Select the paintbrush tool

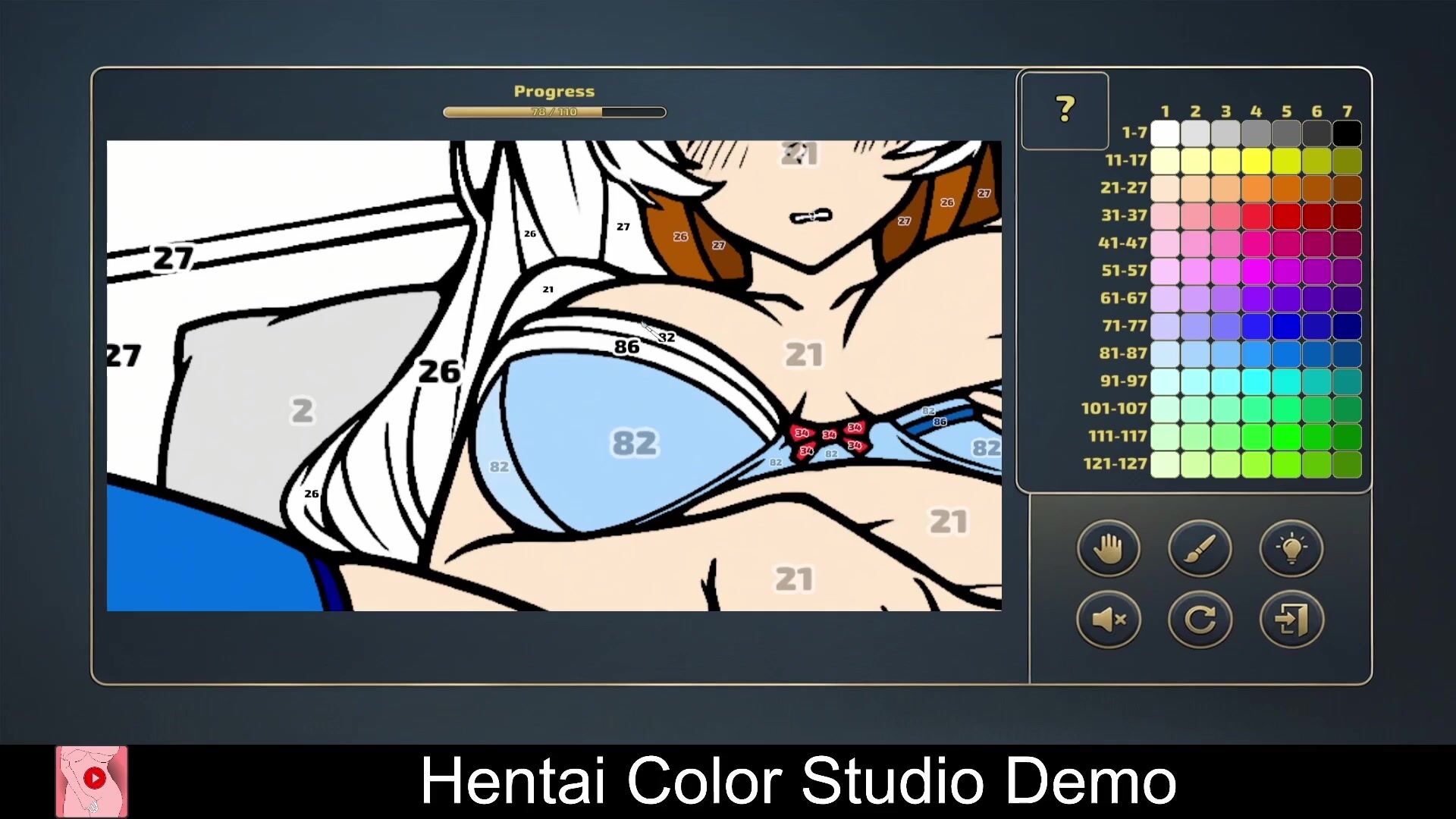click(x=1200, y=548)
